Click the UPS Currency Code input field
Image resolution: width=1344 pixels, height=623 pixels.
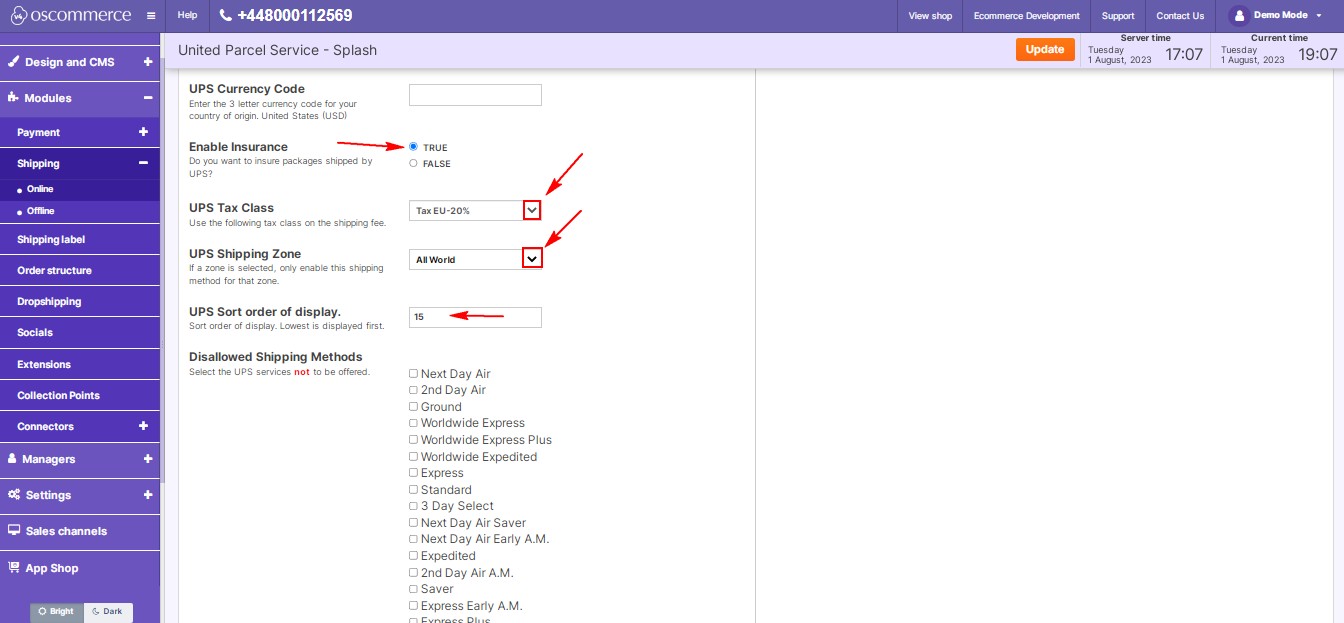(475, 95)
